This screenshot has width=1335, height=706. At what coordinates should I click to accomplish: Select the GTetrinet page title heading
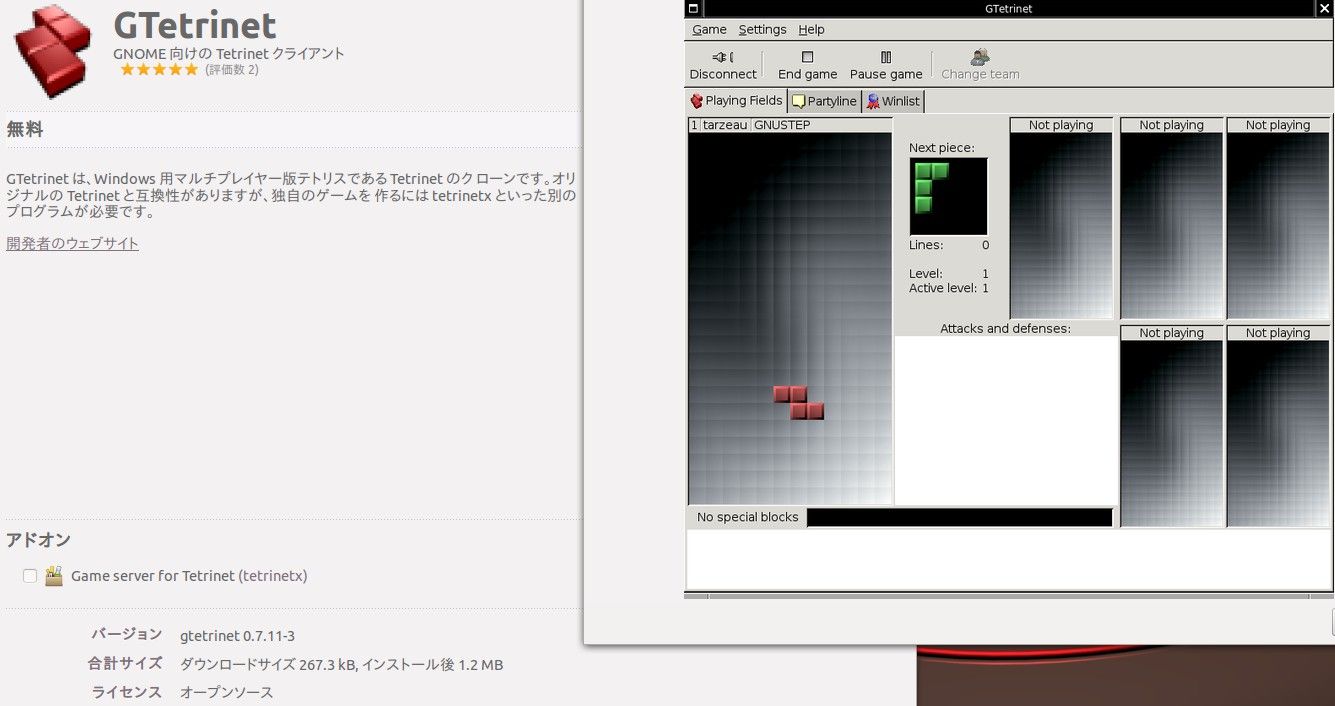(x=195, y=24)
